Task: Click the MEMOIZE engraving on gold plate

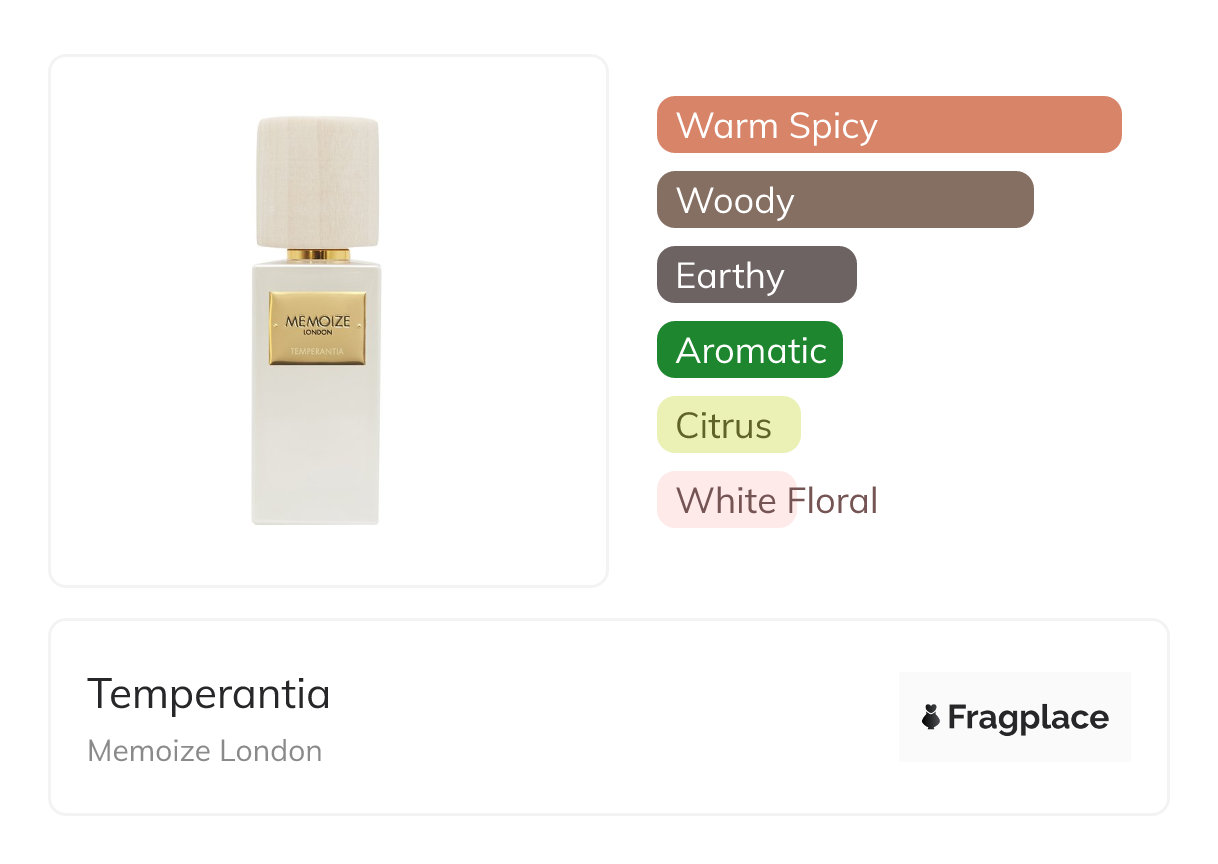Action: (317, 321)
